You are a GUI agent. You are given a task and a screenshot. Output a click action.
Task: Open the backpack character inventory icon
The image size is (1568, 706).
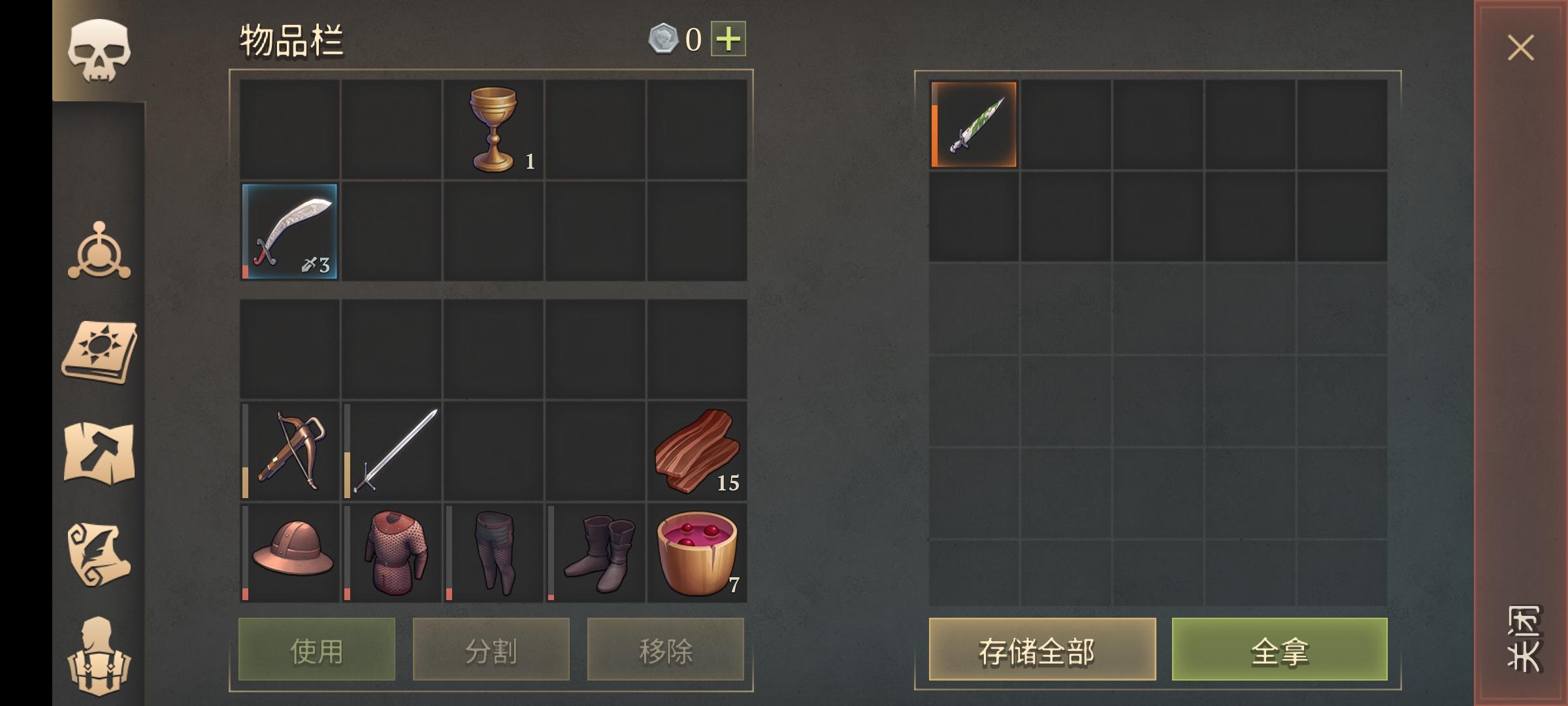pyautogui.click(x=99, y=656)
